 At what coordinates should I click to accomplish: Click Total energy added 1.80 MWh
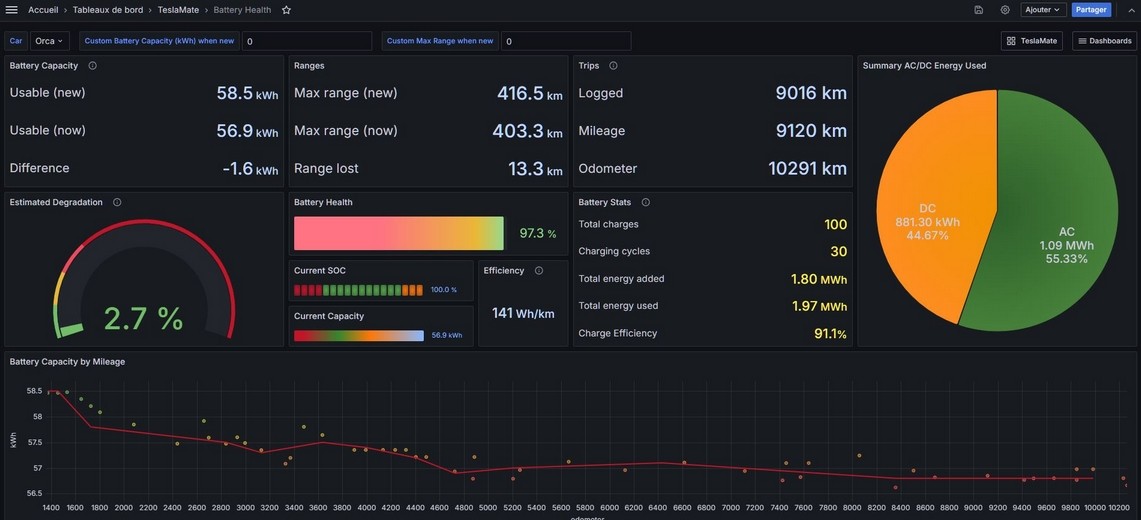click(819, 279)
